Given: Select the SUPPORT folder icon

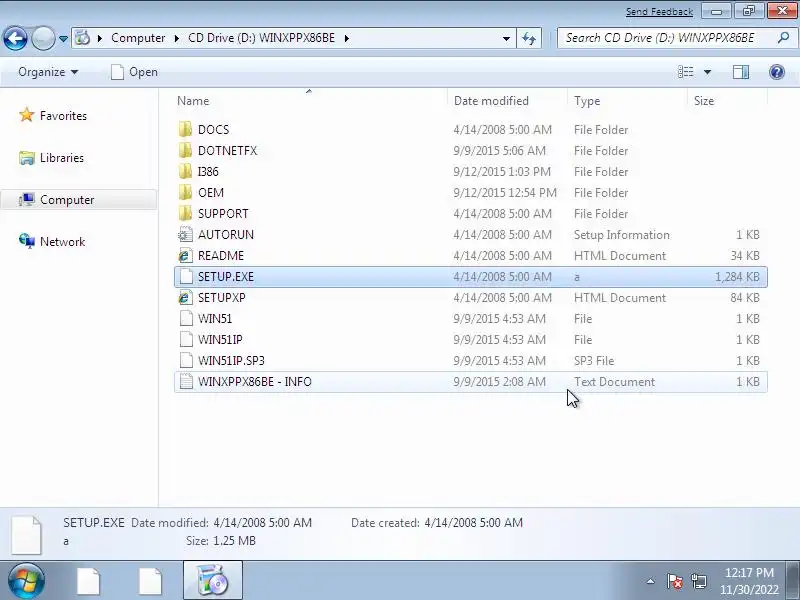Looking at the screenshot, I should 186,213.
